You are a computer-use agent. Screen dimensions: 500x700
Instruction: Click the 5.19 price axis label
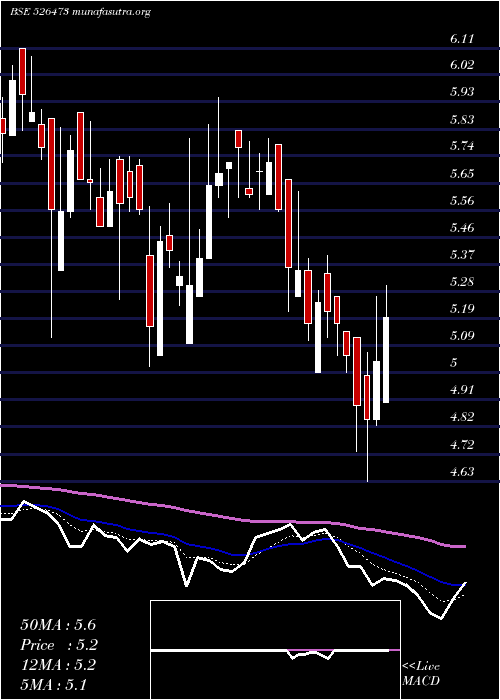click(x=462, y=309)
